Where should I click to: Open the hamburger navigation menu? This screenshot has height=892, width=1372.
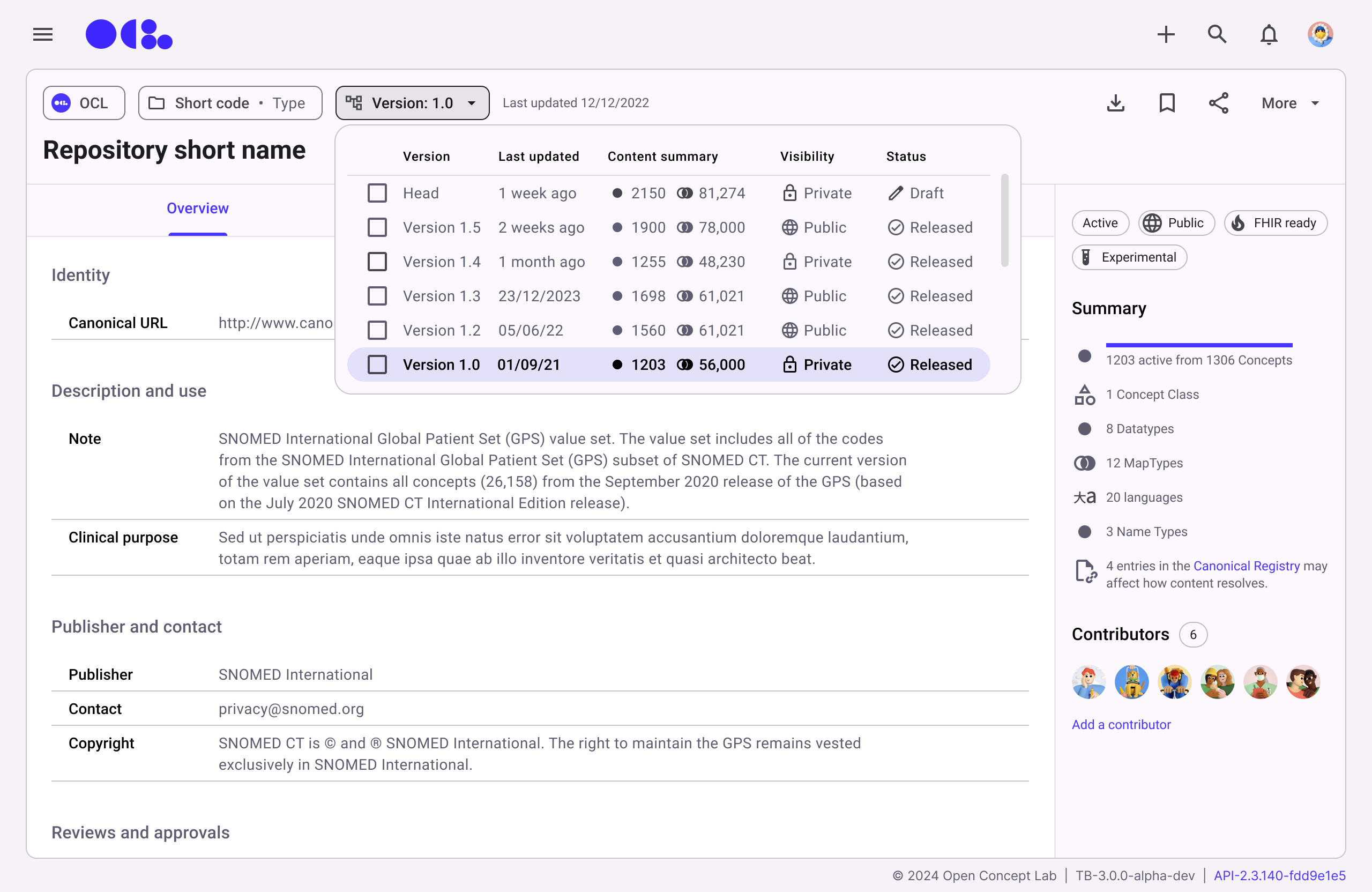point(43,35)
